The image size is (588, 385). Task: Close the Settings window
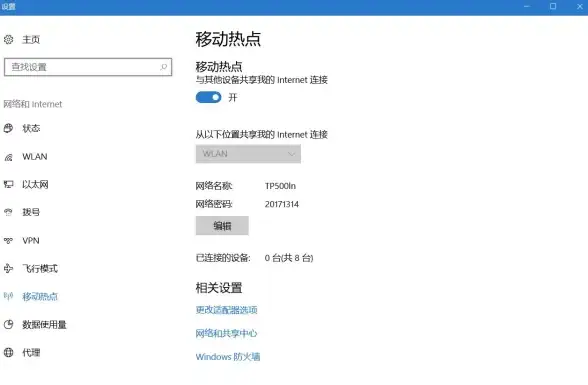click(x=579, y=6)
